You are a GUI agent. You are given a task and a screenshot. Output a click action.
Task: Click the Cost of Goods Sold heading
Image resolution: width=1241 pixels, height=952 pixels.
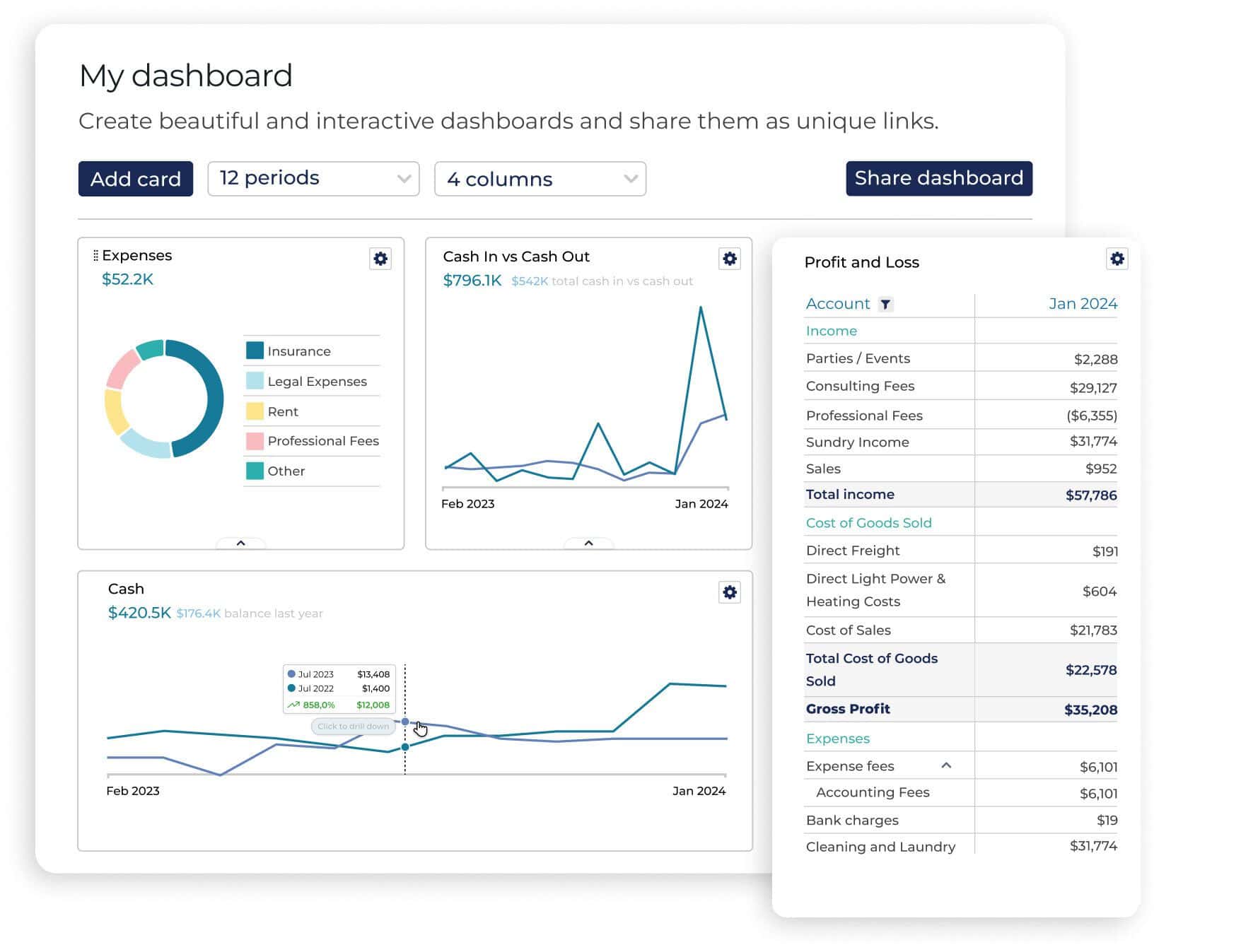pos(868,522)
